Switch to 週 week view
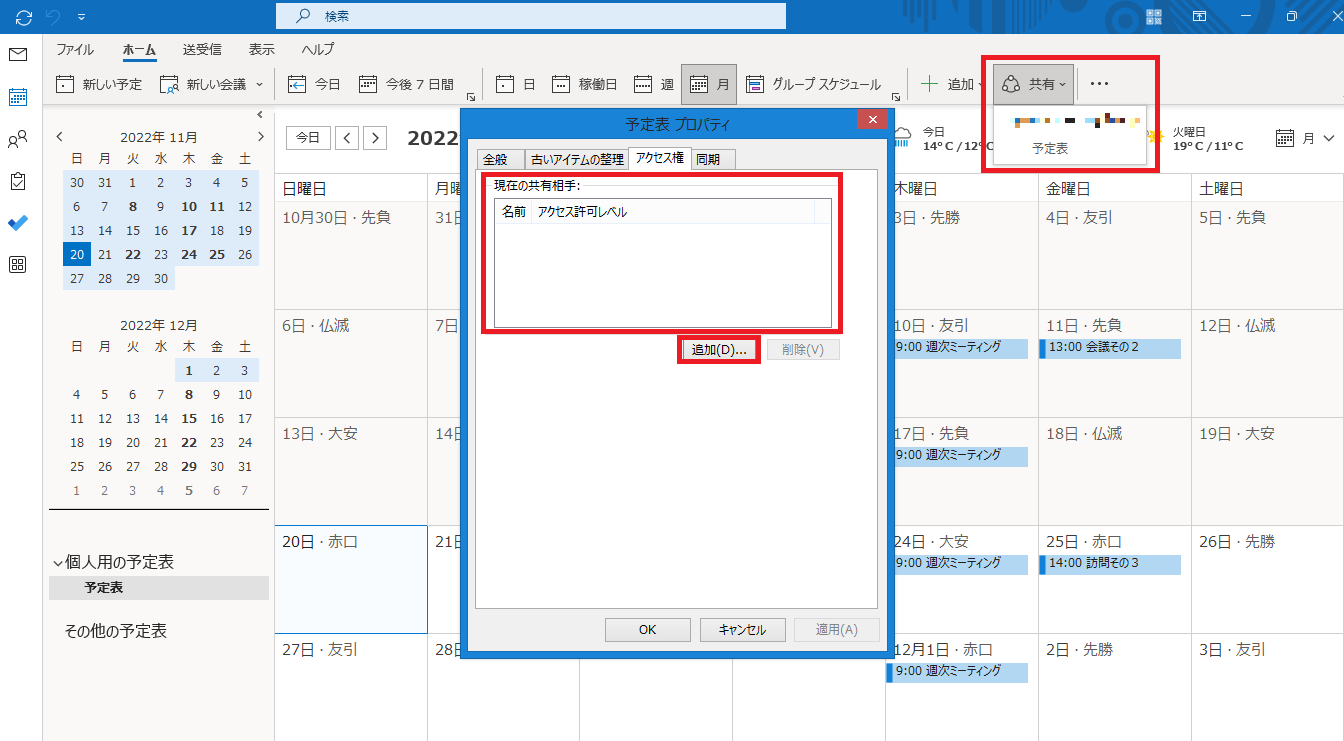Viewport: 1344px width, 741px height. [x=654, y=84]
